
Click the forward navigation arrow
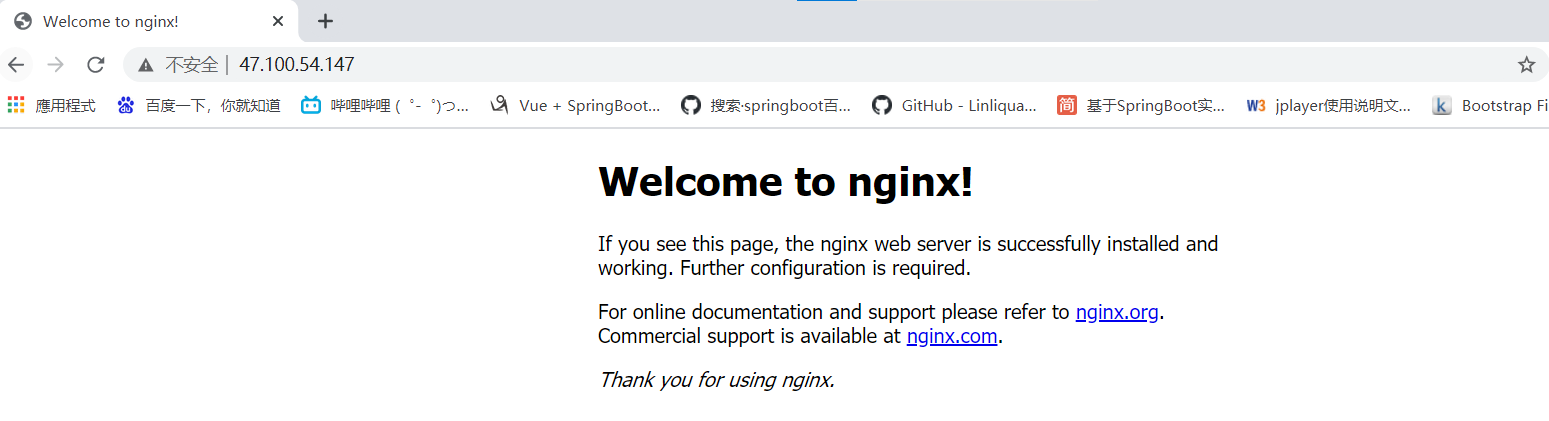(x=56, y=65)
